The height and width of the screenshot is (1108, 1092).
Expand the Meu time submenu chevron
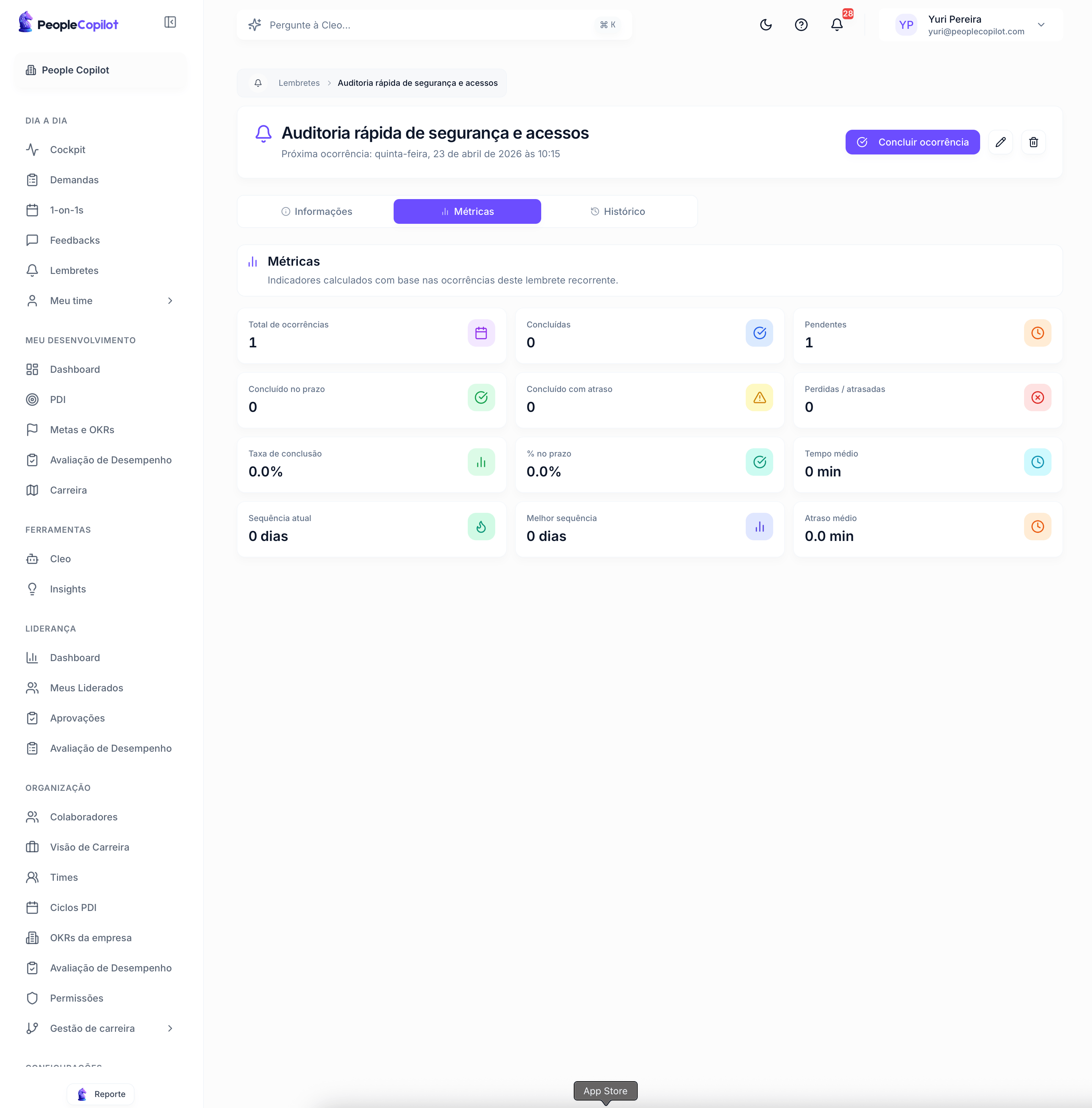click(170, 301)
